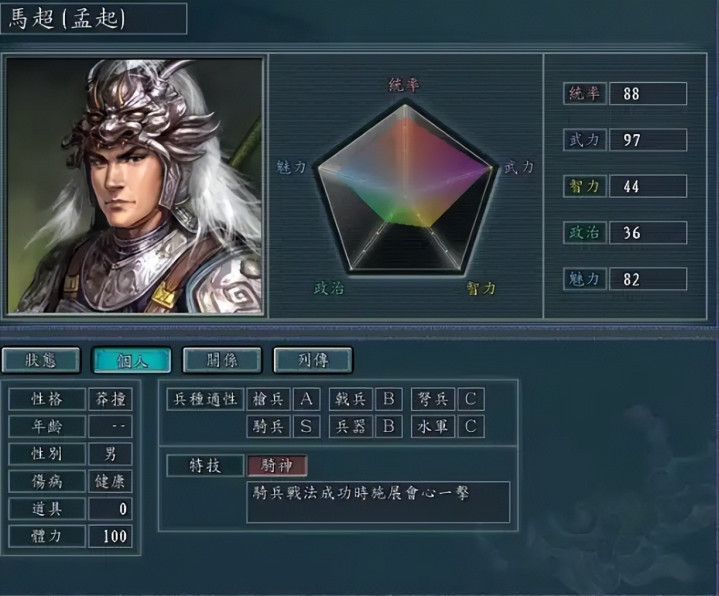The image size is (719, 596).
Task: Click the 水軍 aptitude grade C
Action: pos(471,426)
